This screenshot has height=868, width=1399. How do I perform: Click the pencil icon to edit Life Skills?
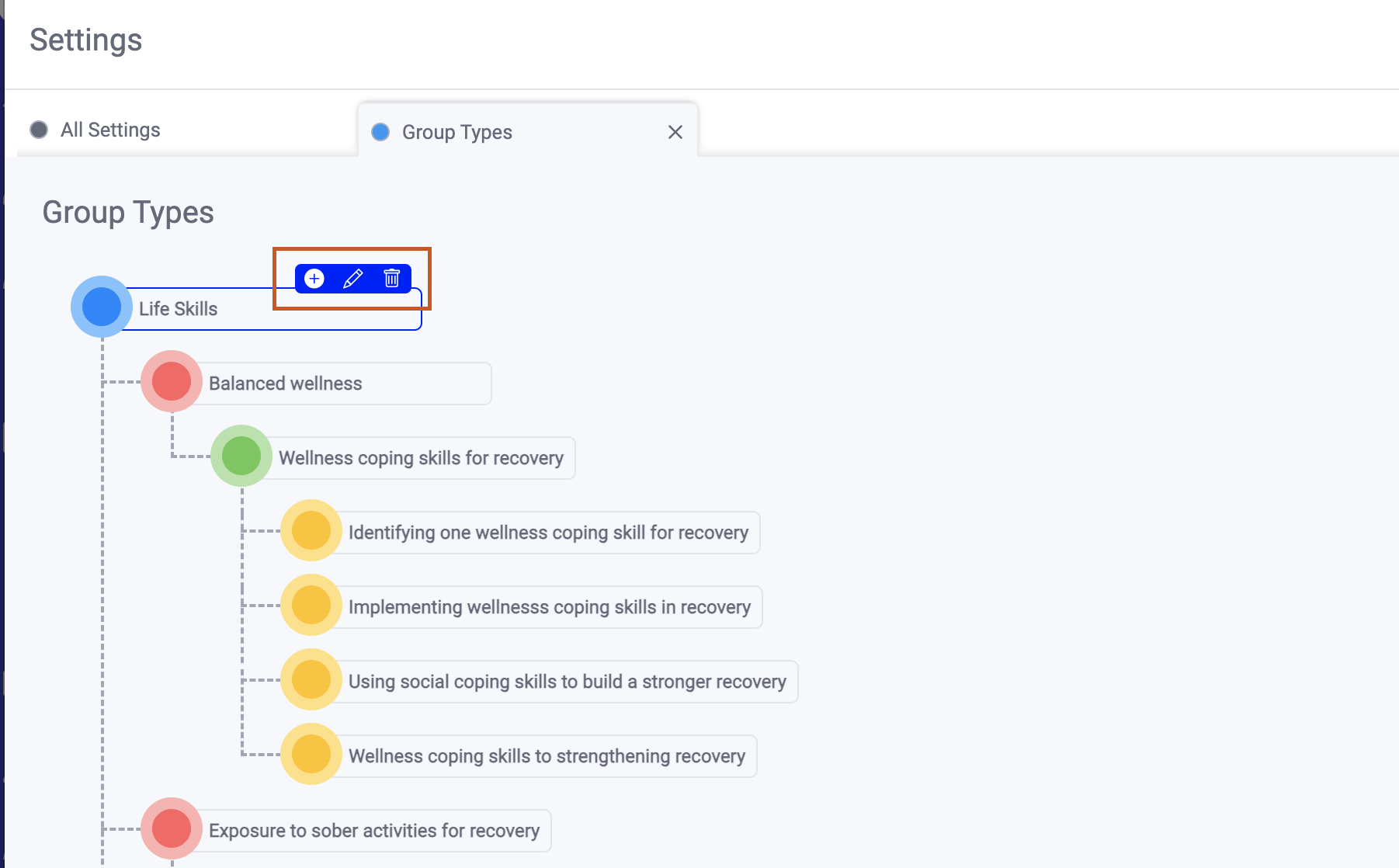[x=353, y=278]
